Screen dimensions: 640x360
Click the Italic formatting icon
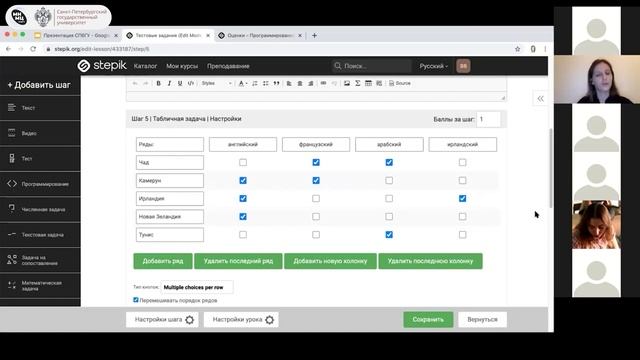pyautogui.click(x=169, y=83)
